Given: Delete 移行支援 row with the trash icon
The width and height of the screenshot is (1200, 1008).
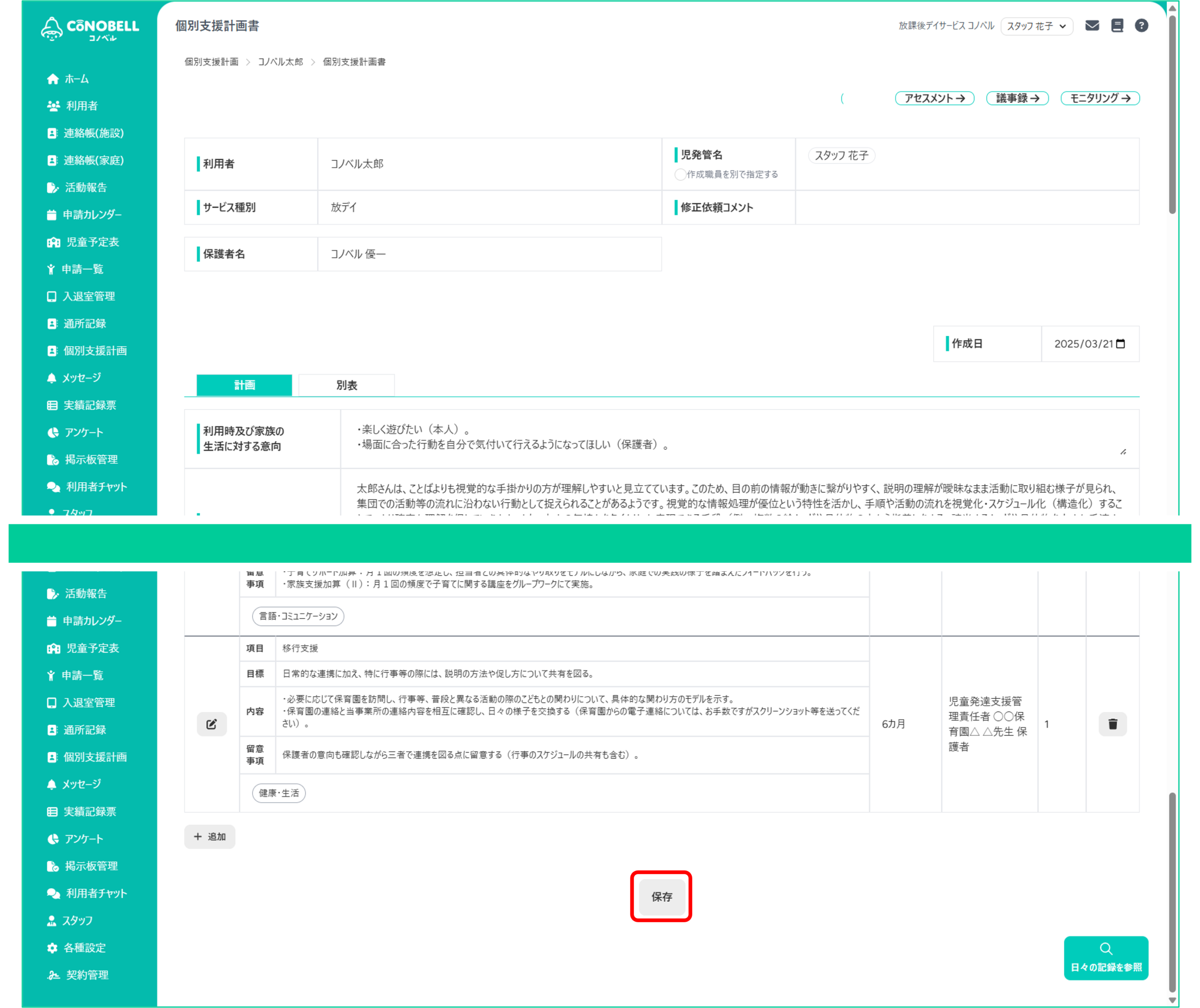Looking at the screenshot, I should pos(1112,724).
